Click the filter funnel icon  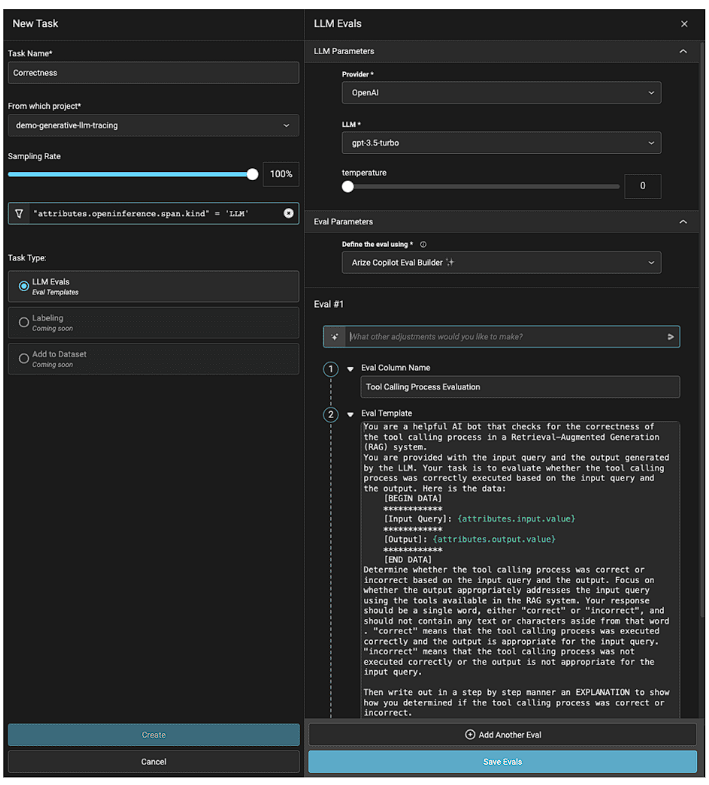[x=19, y=214]
